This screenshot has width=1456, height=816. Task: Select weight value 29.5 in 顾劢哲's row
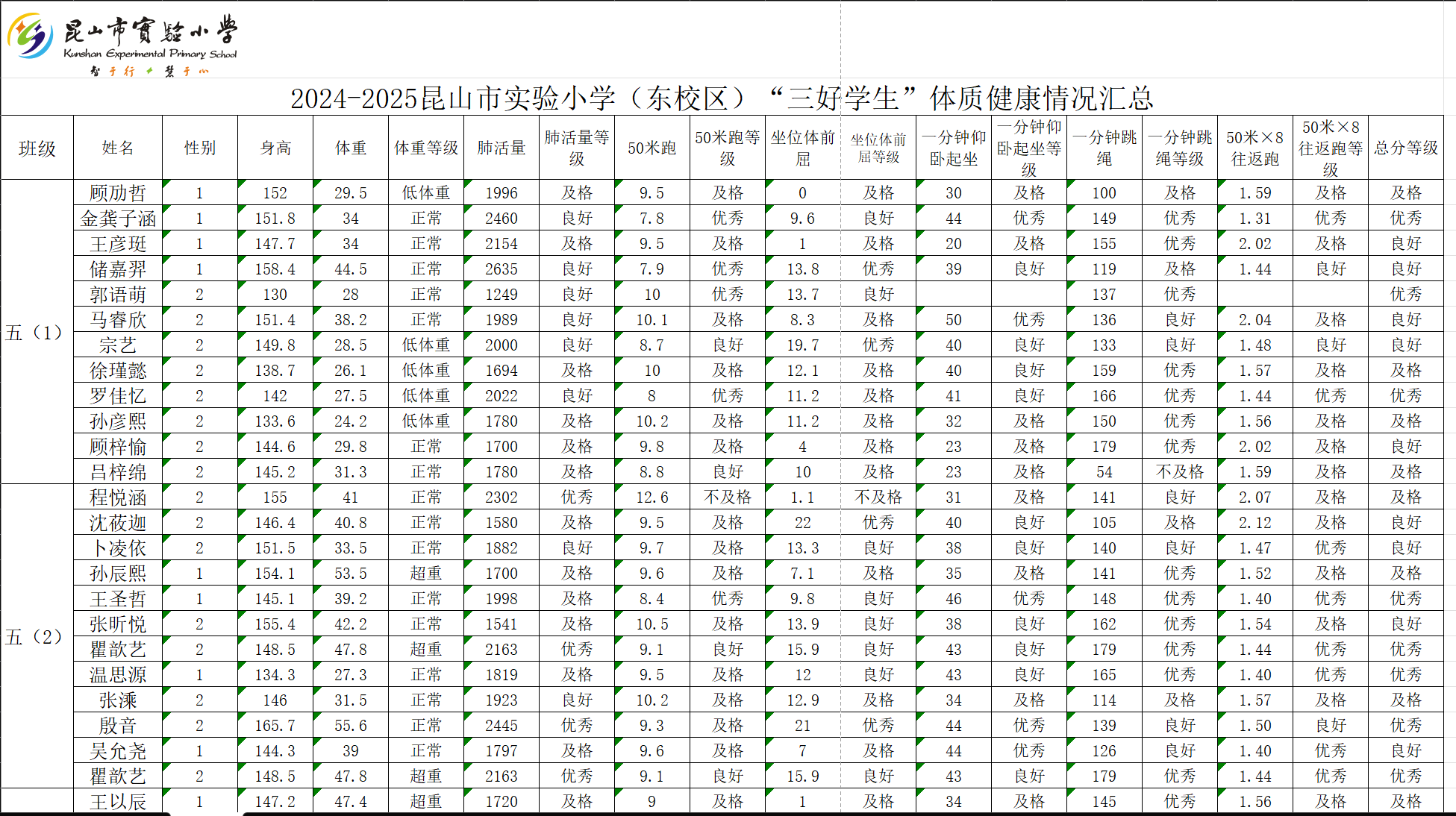(351, 193)
